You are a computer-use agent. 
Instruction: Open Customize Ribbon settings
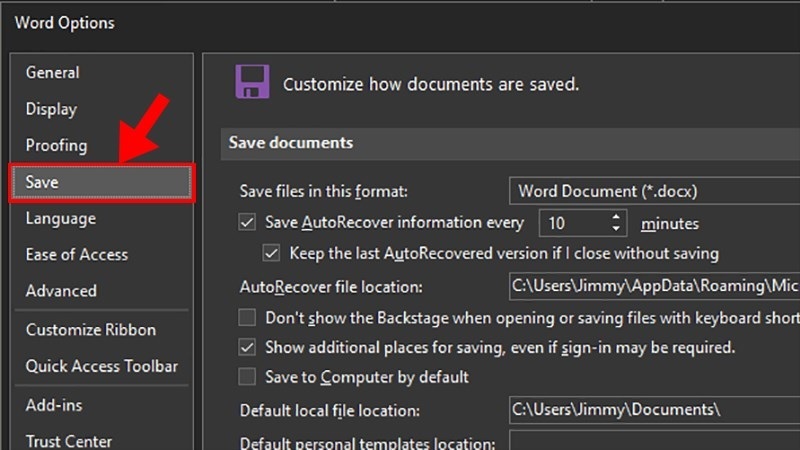(x=91, y=330)
